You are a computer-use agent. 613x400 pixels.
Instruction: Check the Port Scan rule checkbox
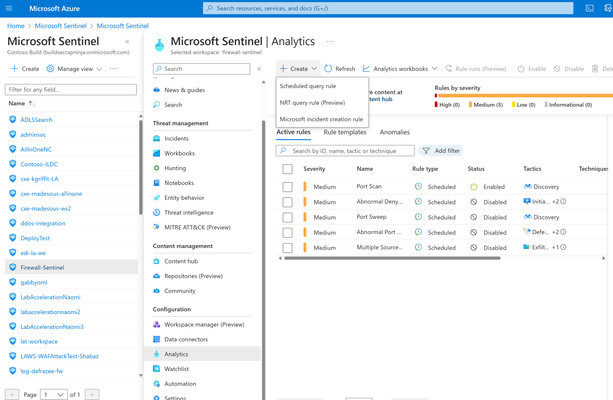pyautogui.click(x=287, y=187)
